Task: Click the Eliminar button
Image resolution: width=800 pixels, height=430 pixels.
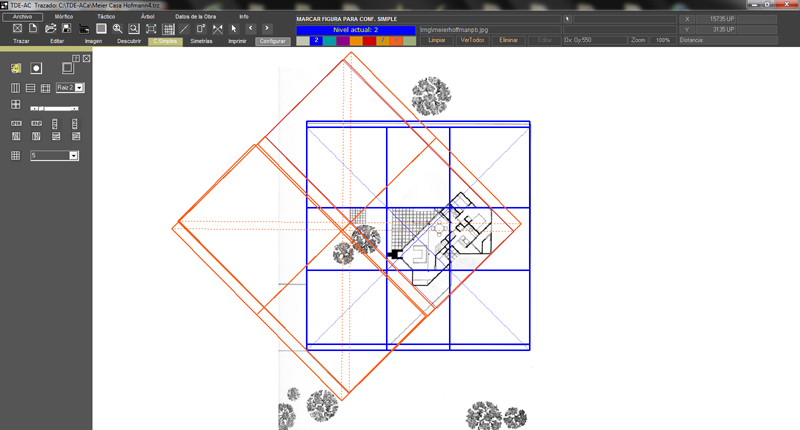Action: pos(509,40)
